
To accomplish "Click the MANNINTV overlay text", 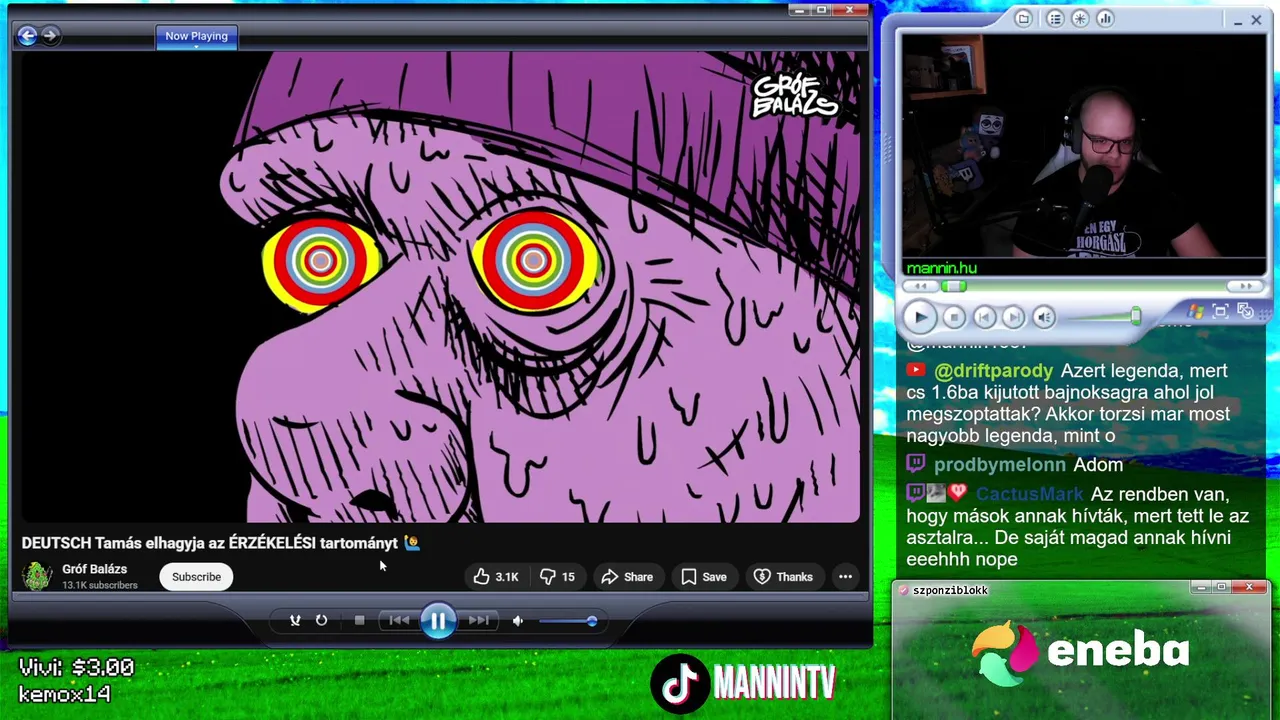I will point(774,684).
